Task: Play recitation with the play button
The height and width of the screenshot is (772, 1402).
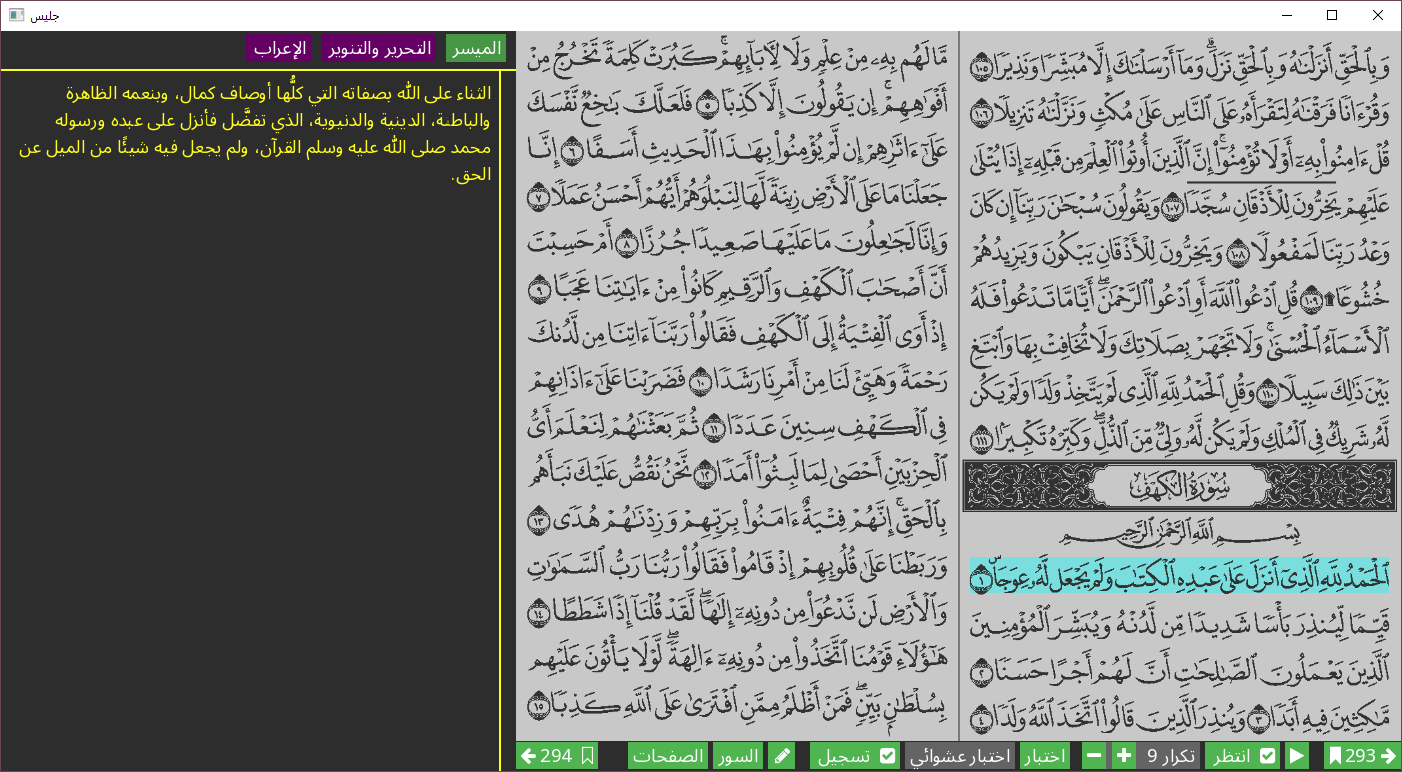Action: 1297,756
